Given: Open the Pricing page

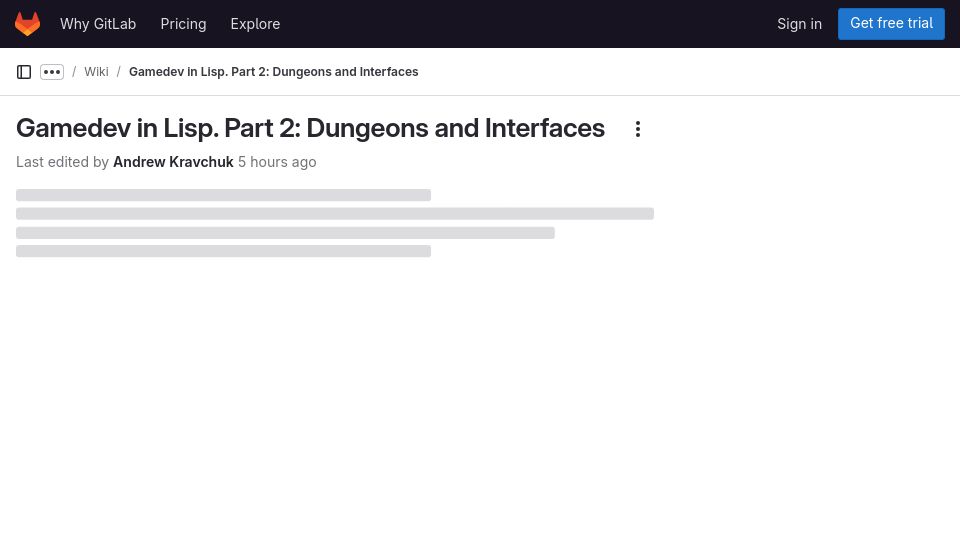Looking at the screenshot, I should 183,24.
